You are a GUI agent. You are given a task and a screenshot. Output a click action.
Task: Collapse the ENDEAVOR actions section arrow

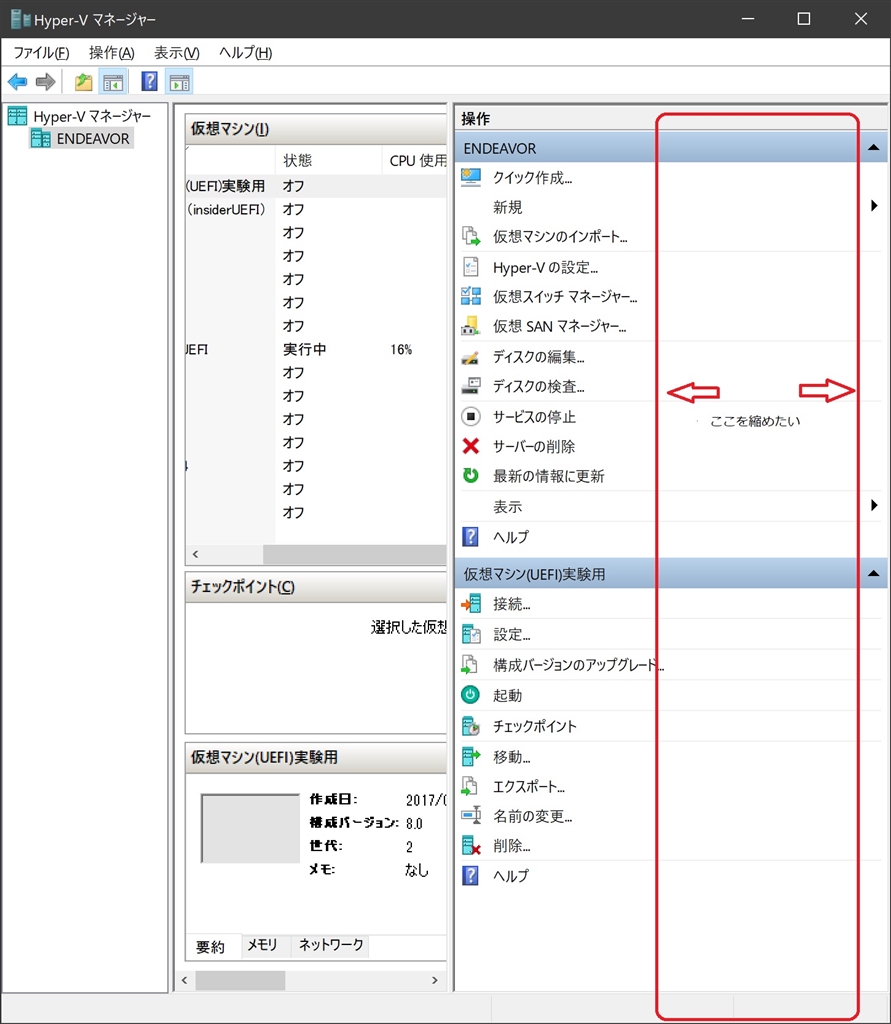(874, 148)
